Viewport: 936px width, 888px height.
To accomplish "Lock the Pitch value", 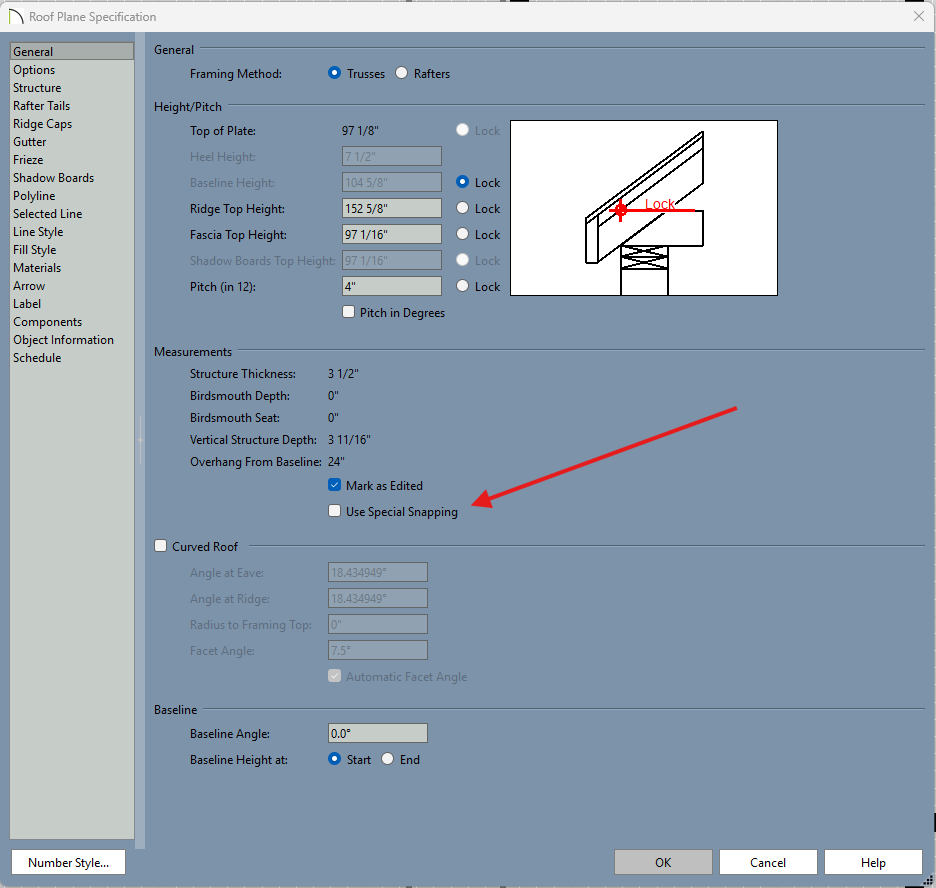I will 462,286.
